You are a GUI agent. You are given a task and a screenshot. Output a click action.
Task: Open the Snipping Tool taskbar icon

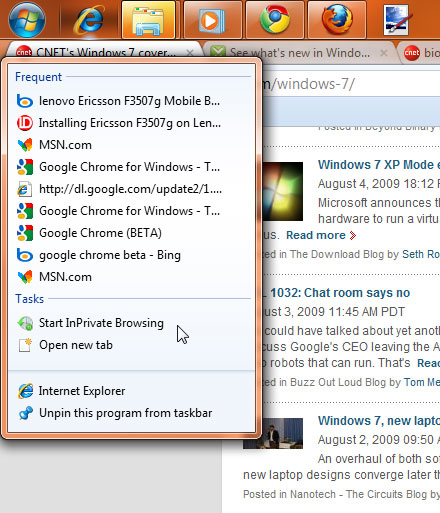[398, 20]
